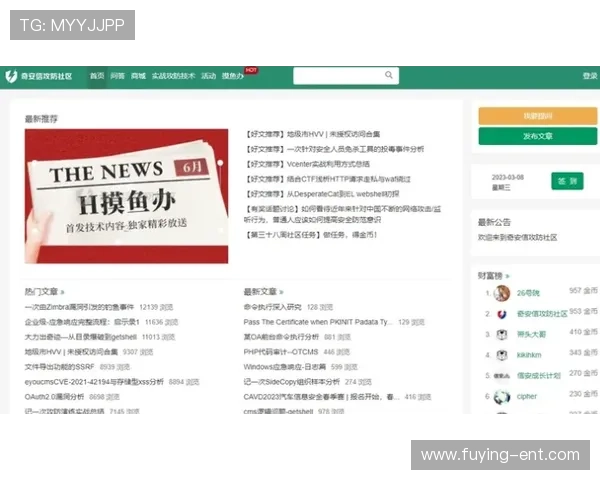Go to 首页 tab in navigation

point(97,76)
